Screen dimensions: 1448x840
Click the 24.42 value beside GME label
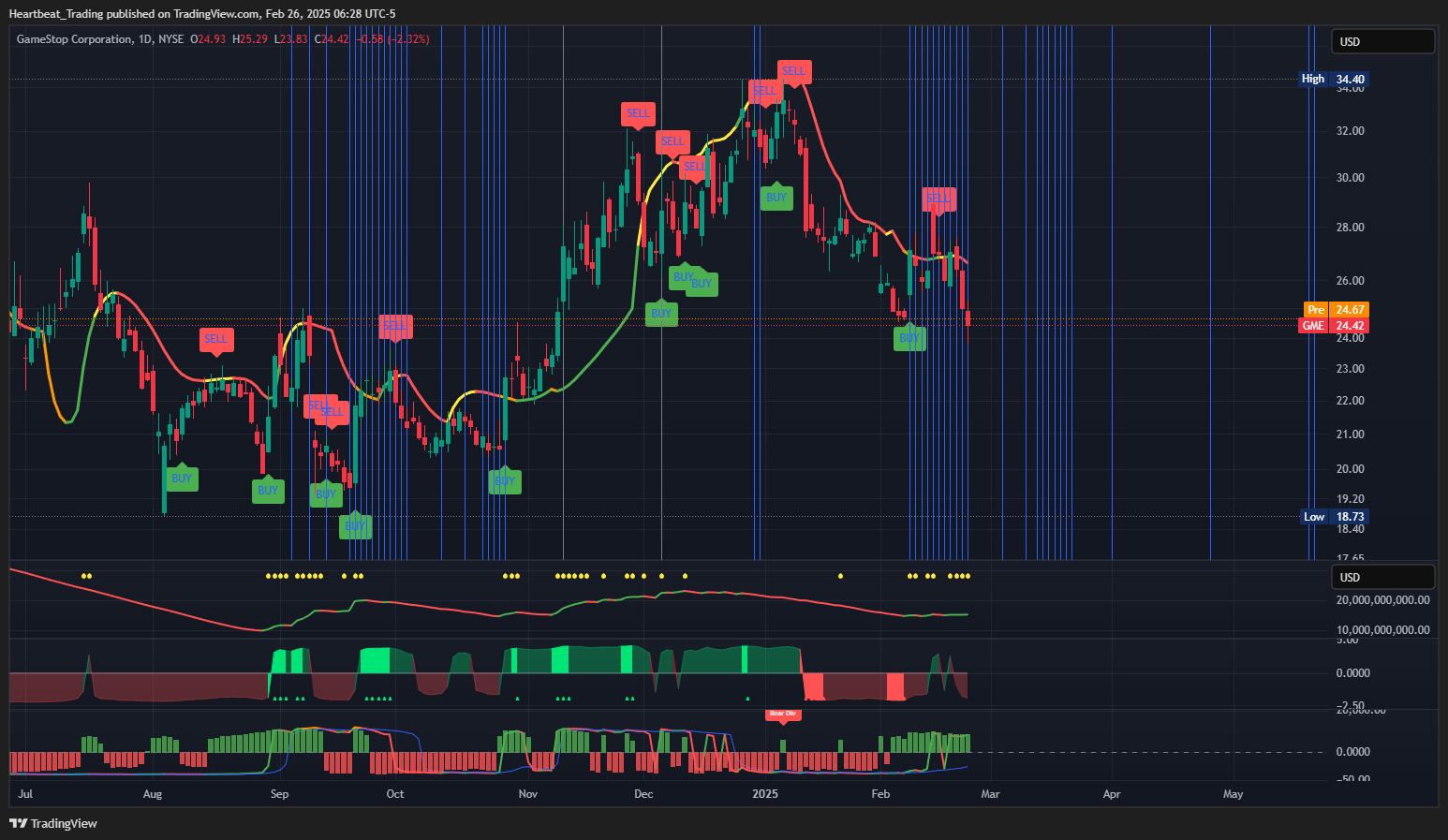pos(1350,326)
